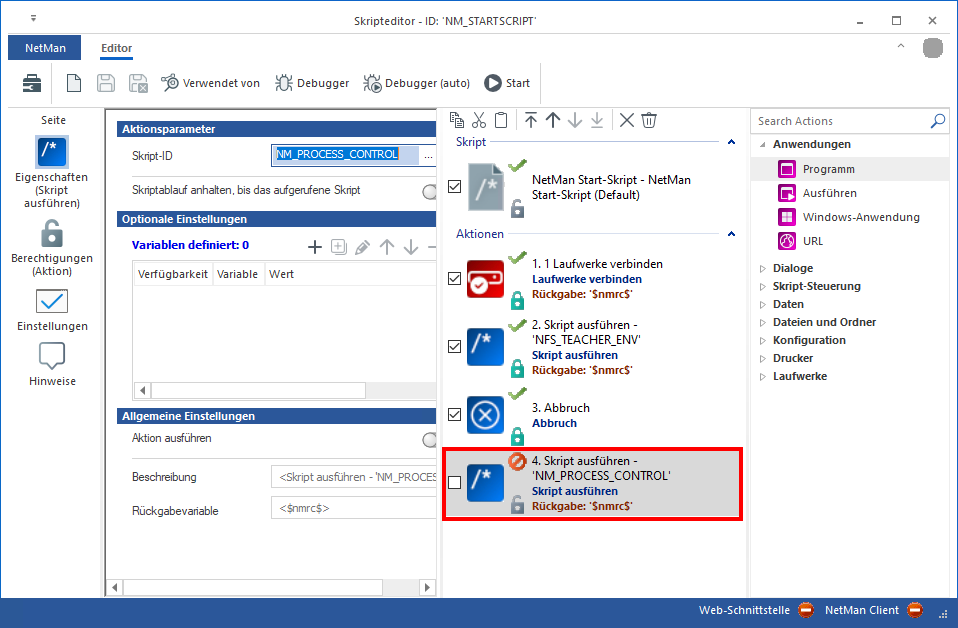Open the Einstellungen page icon

coord(51,302)
